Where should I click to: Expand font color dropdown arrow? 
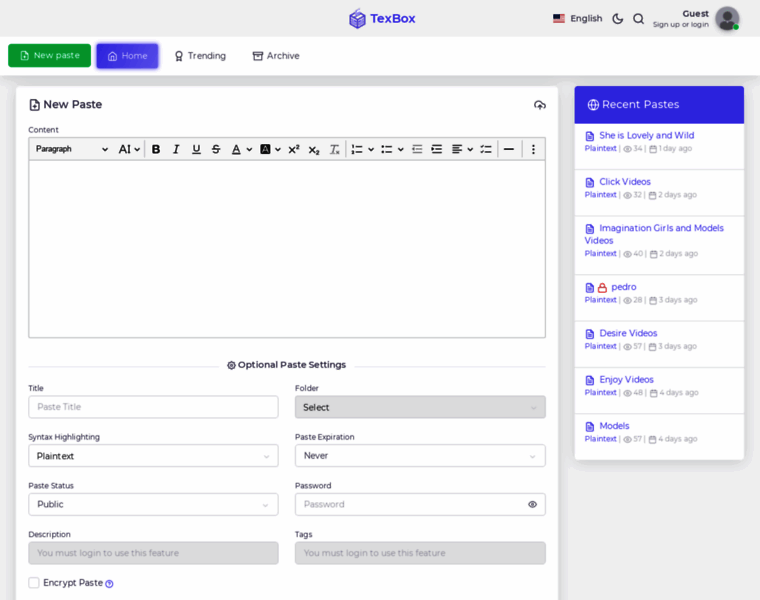[249, 149]
